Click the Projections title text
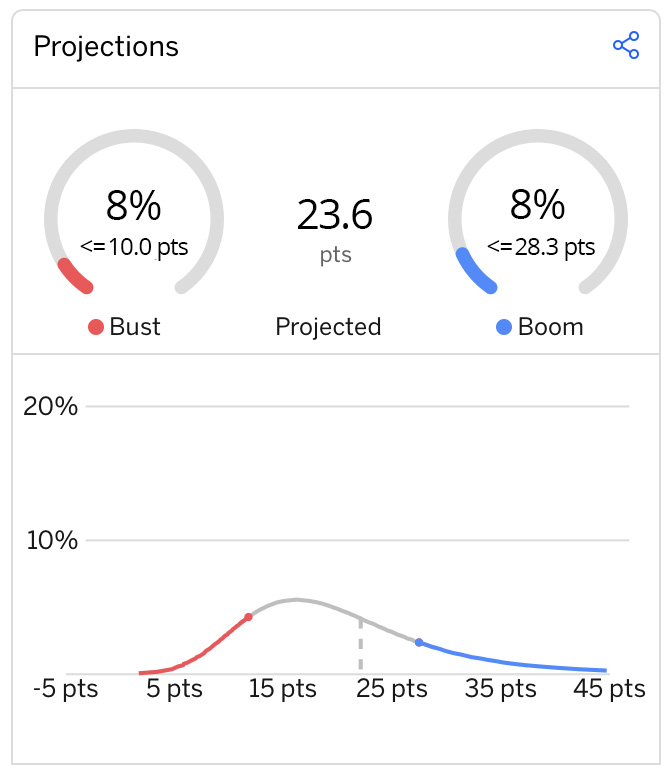The height and width of the screenshot is (774, 671). coord(106,47)
